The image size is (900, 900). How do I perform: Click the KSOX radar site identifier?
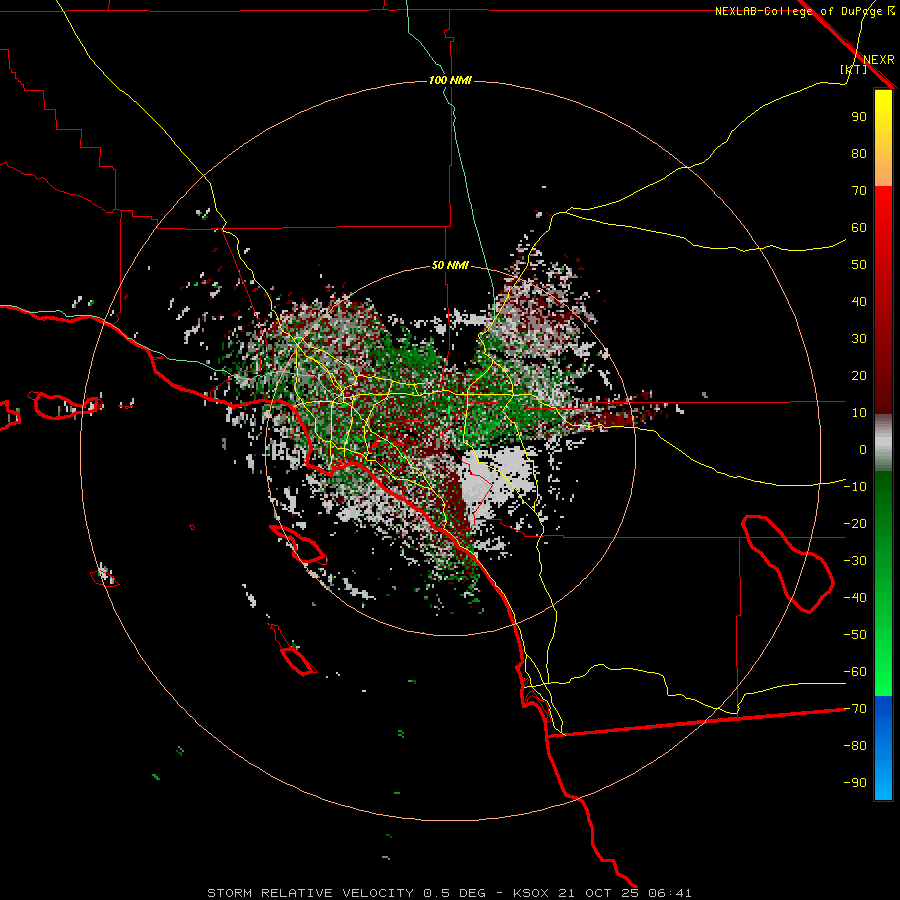click(x=531, y=893)
